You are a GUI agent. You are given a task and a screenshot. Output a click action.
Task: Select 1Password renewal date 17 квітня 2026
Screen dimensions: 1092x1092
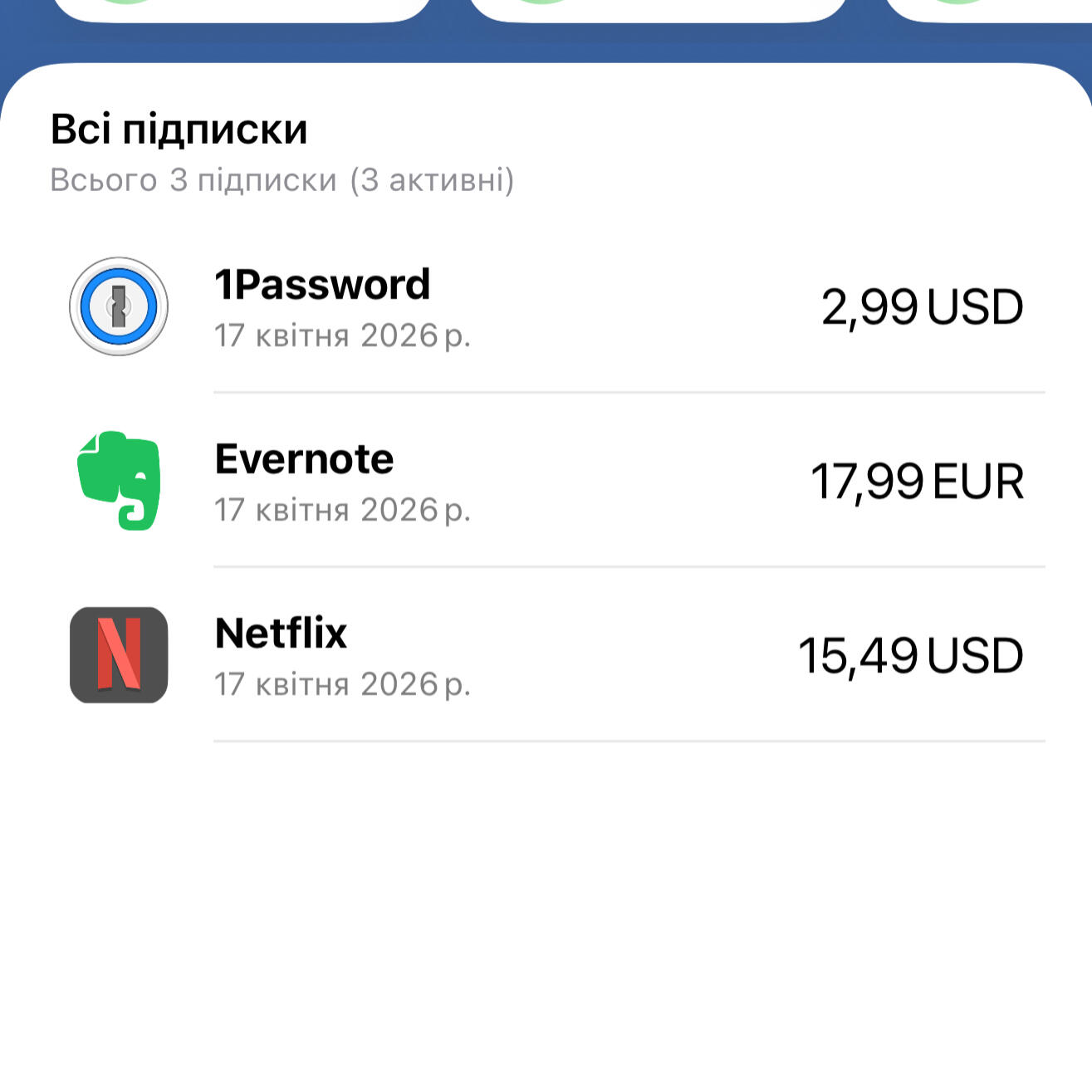point(342,336)
